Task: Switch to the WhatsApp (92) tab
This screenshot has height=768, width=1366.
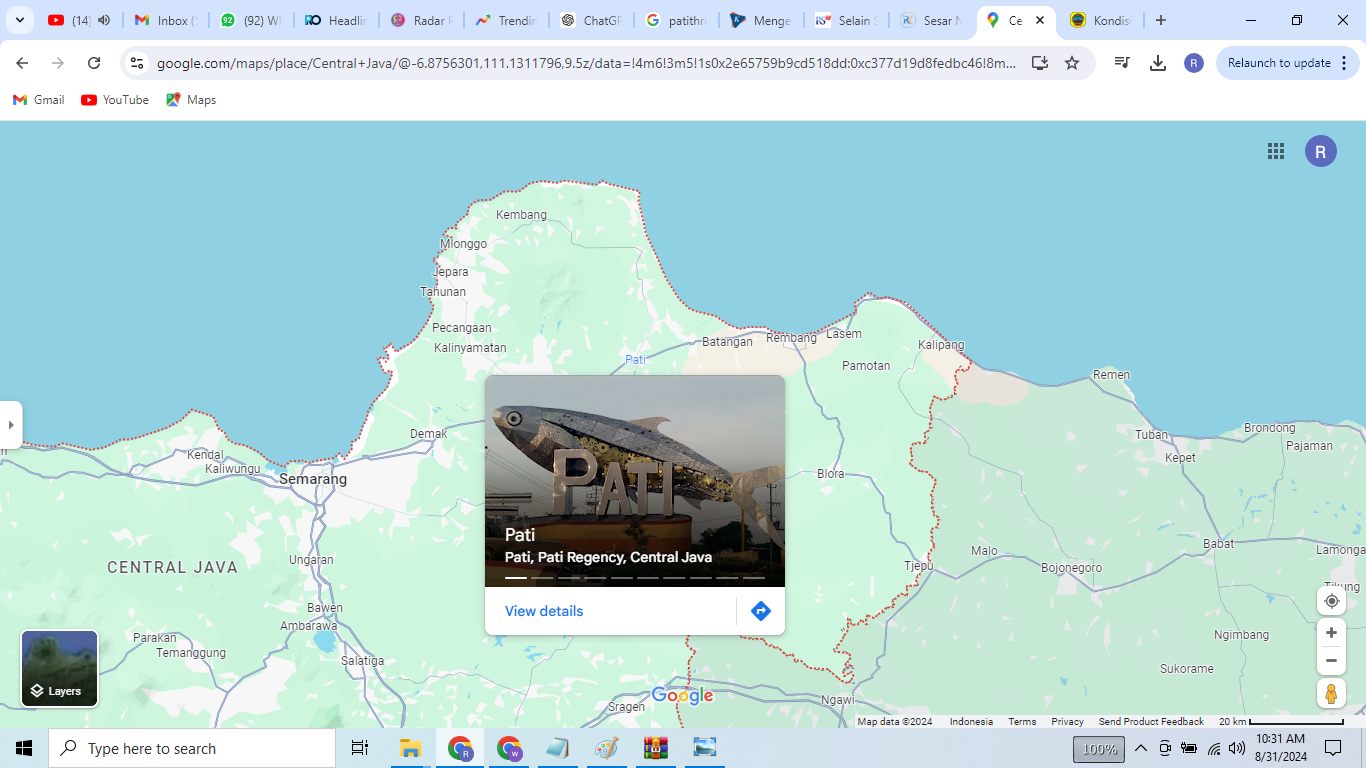Action: click(x=252, y=20)
